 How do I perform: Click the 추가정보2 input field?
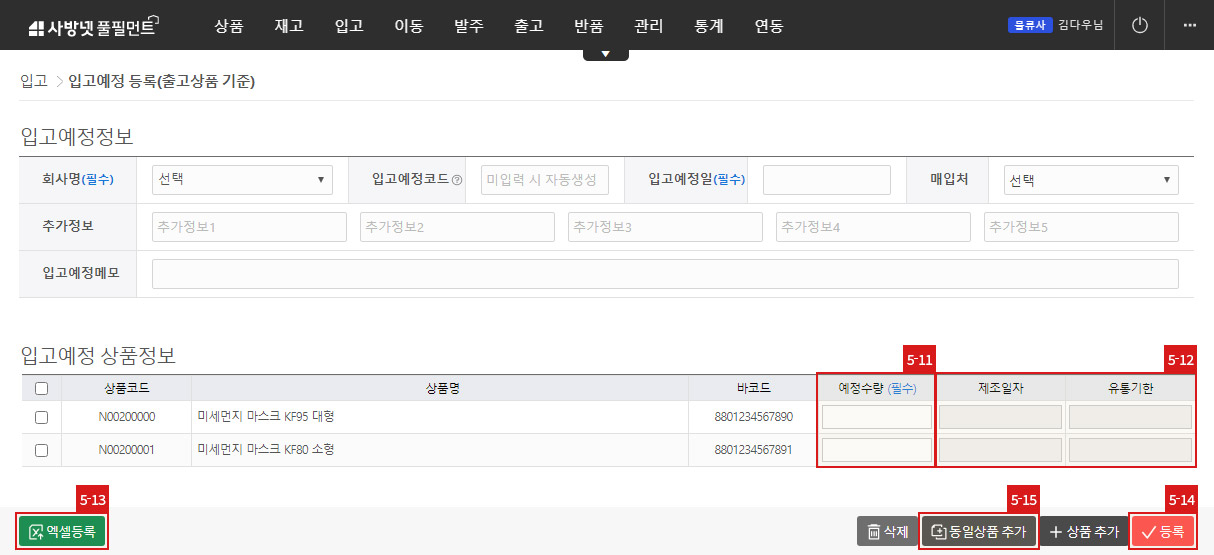point(457,227)
